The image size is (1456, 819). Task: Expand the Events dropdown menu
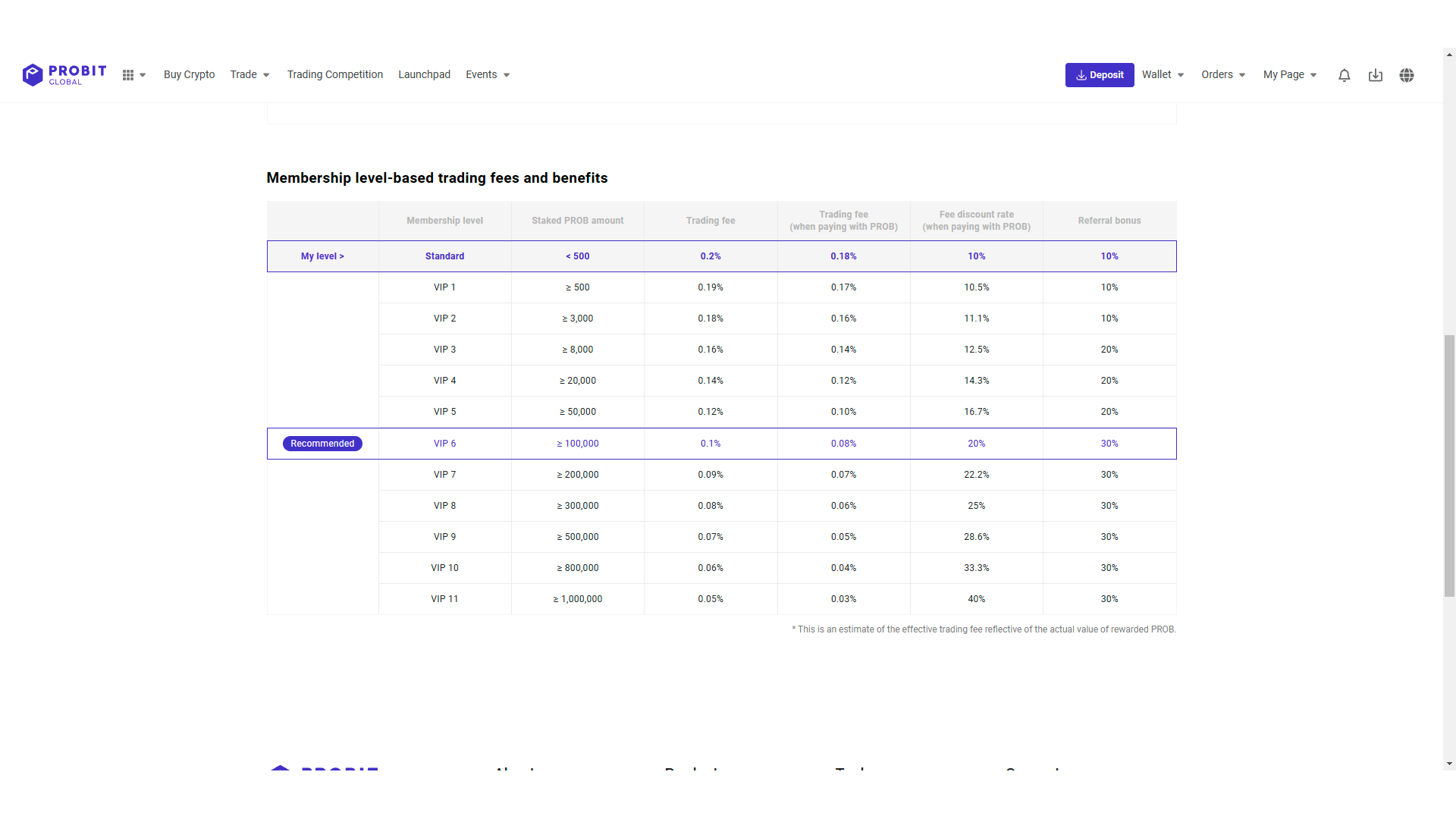click(488, 74)
